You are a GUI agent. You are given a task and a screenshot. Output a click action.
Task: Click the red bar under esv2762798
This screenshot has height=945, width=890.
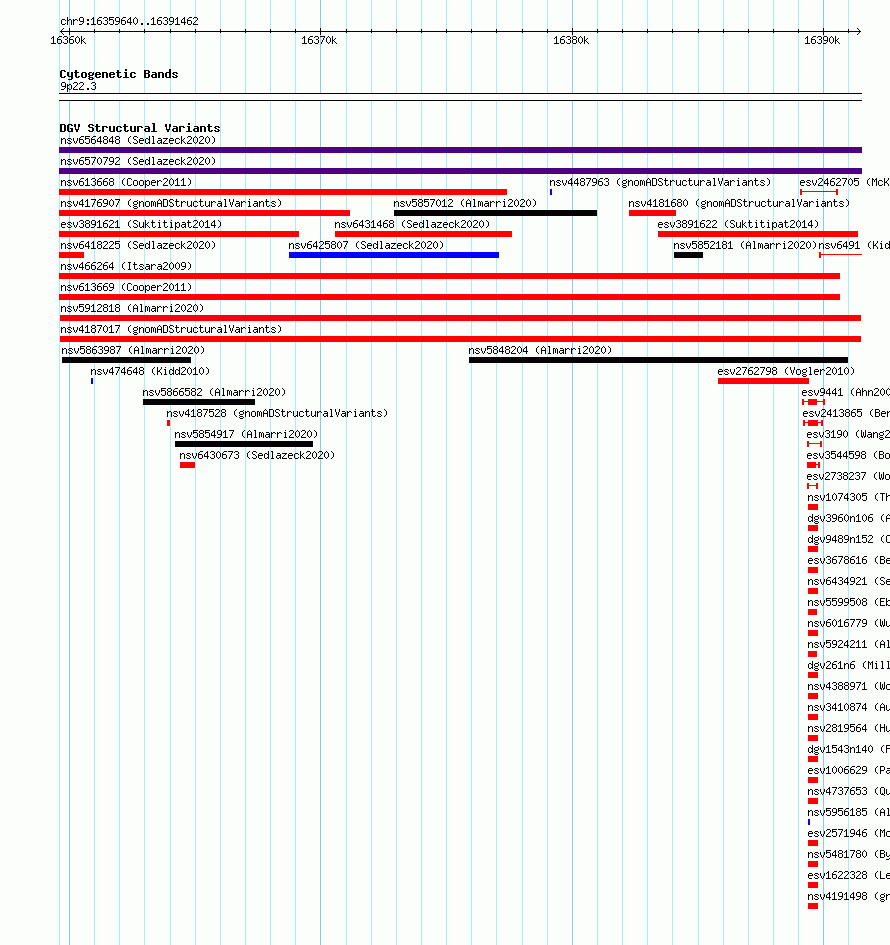coord(763,381)
